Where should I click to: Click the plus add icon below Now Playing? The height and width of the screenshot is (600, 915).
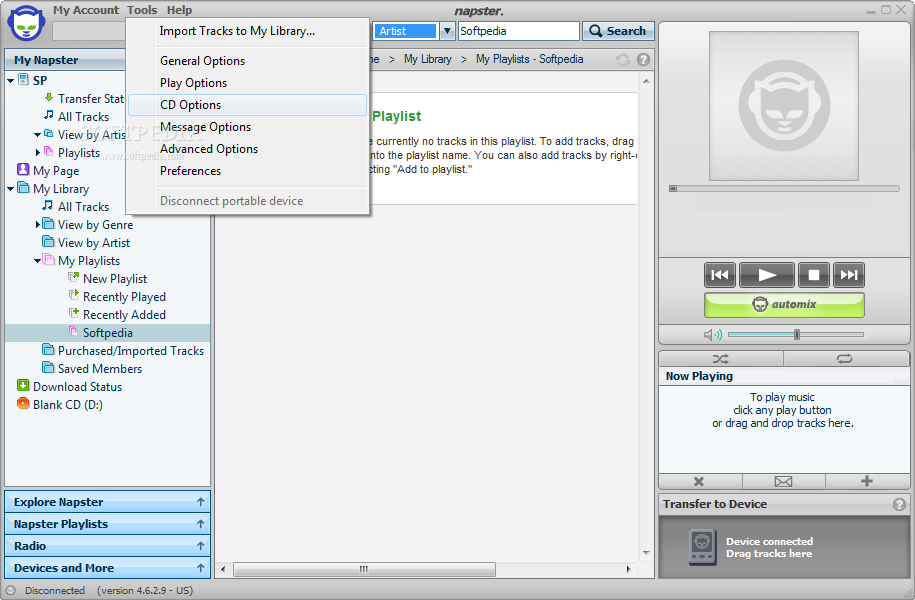[867, 481]
